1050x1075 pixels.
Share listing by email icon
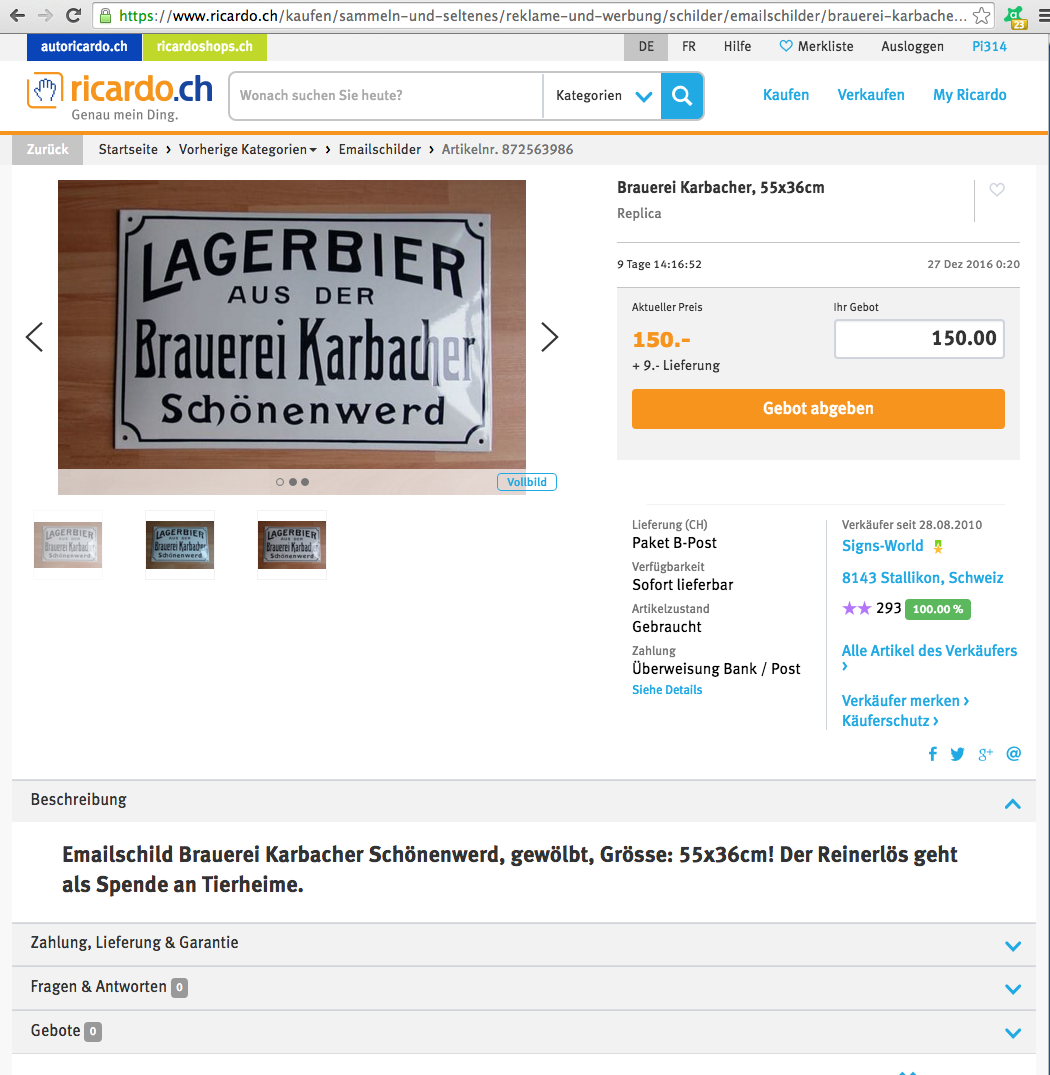click(1014, 754)
